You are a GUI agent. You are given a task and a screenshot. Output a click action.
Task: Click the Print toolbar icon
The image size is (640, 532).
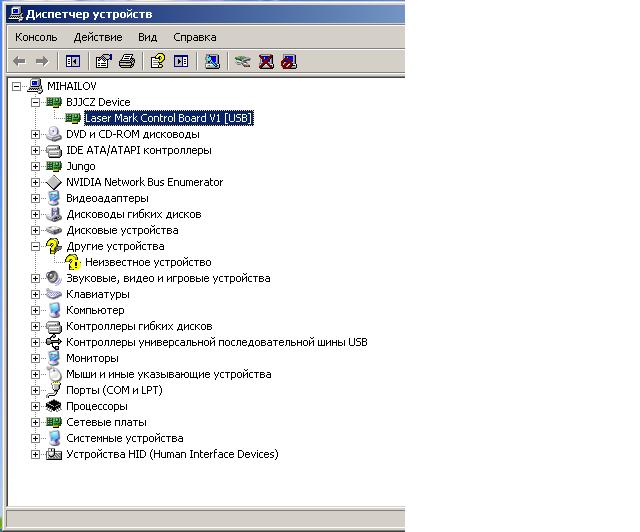(127, 62)
